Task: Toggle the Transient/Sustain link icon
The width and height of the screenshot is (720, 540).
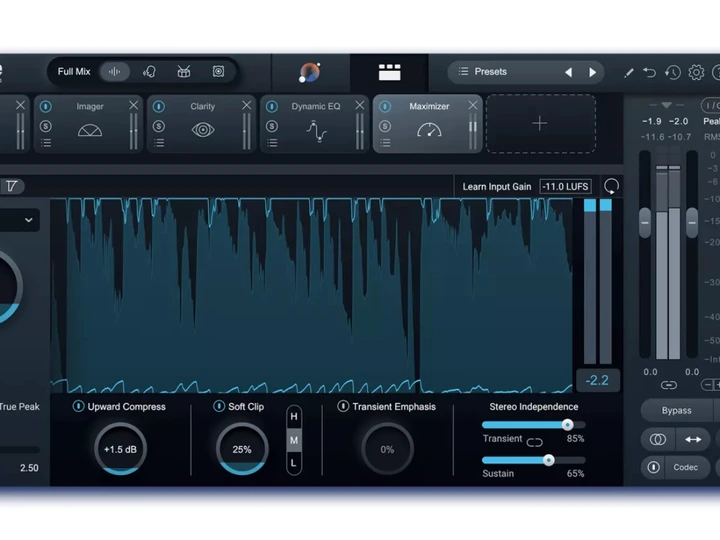Action: click(x=534, y=442)
